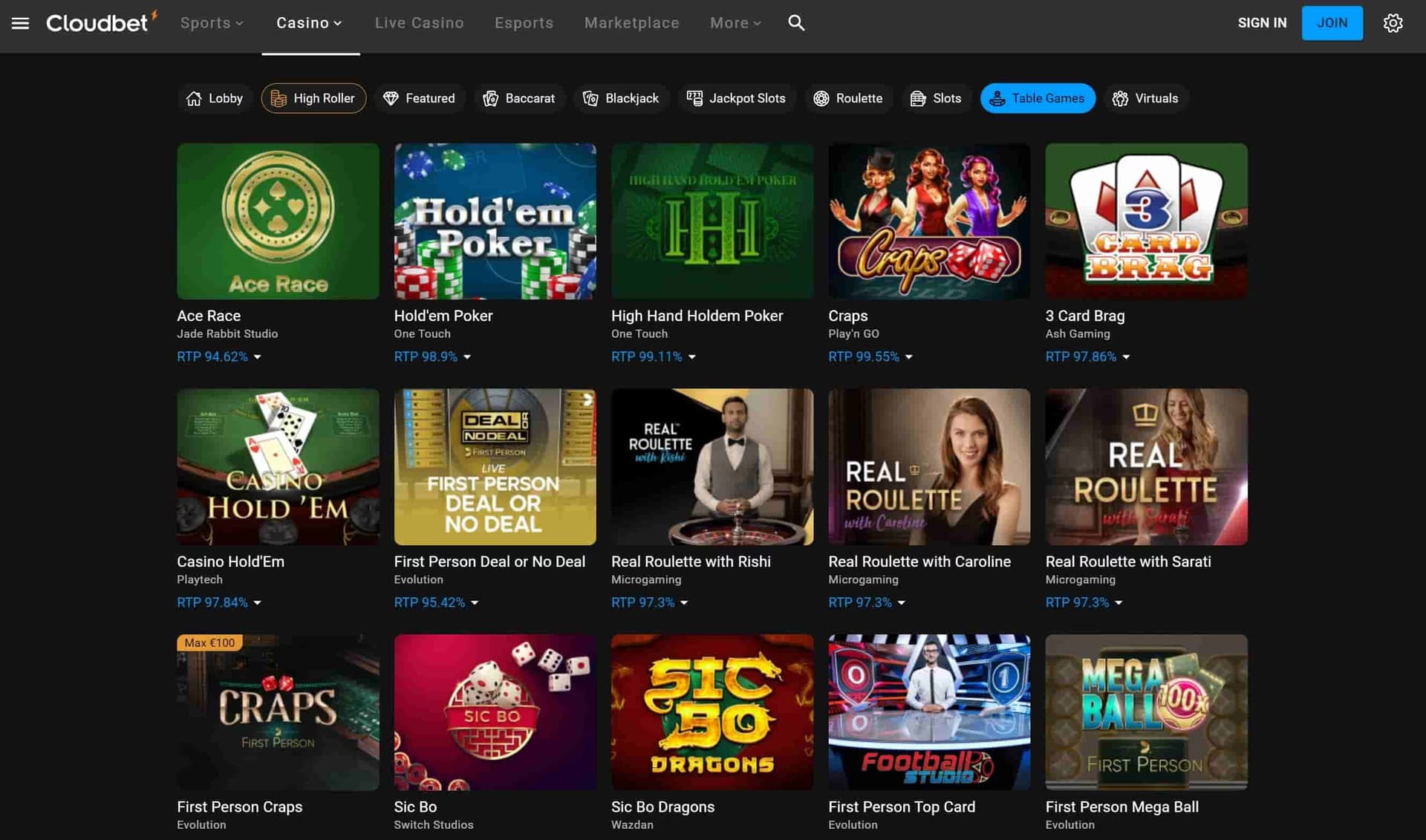The width and height of the screenshot is (1426, 840).
Task: Switch off the Table Games filter
Action: [1038, 98]
